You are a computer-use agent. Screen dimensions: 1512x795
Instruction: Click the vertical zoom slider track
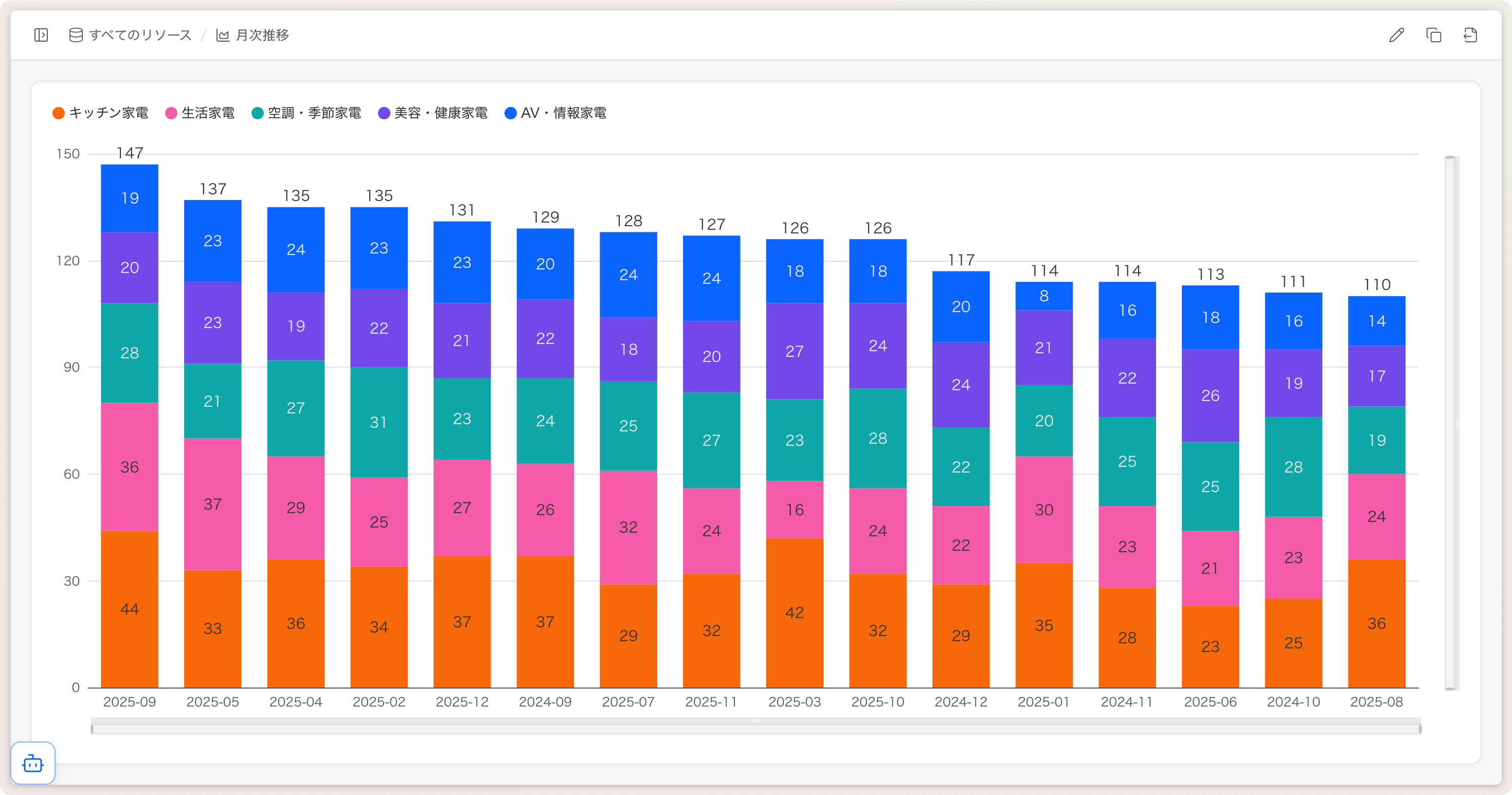(x=1449, y=422)
